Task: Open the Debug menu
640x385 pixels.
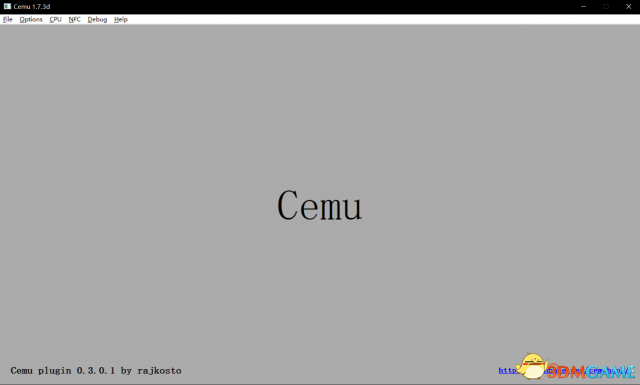Action: point(97,19)
